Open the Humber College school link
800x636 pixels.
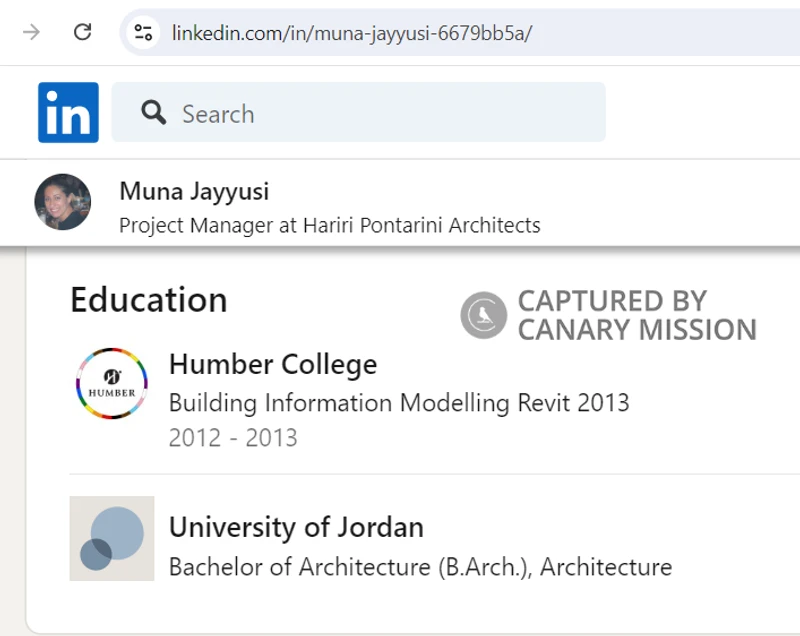(273, 364)
